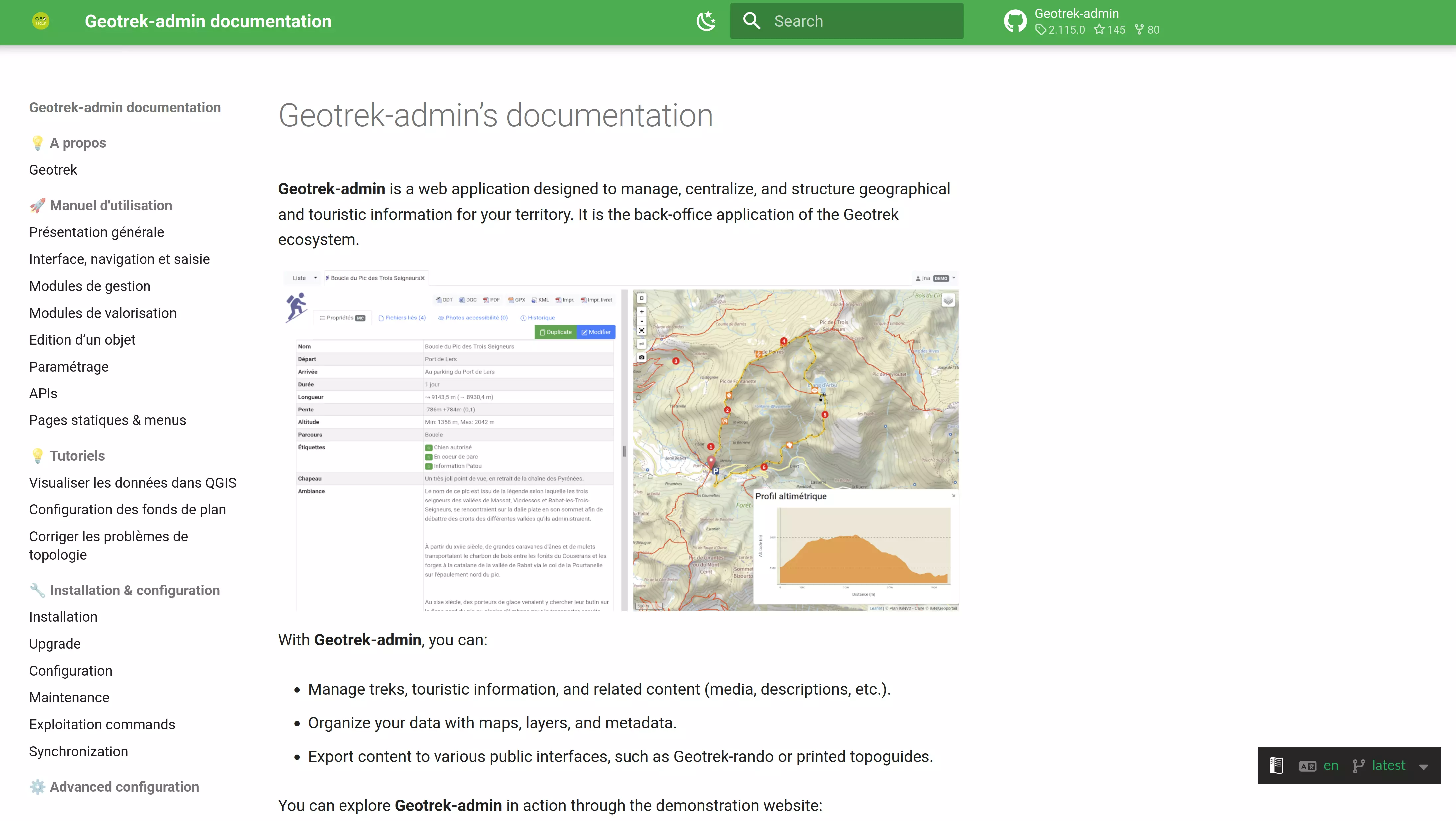Open Interface, navigation et saisie
1456x821 pixels.
coord(119,259)
